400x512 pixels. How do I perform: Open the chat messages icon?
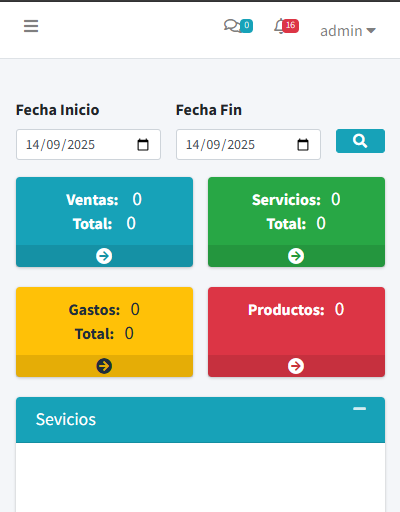[x=232, y=26]
